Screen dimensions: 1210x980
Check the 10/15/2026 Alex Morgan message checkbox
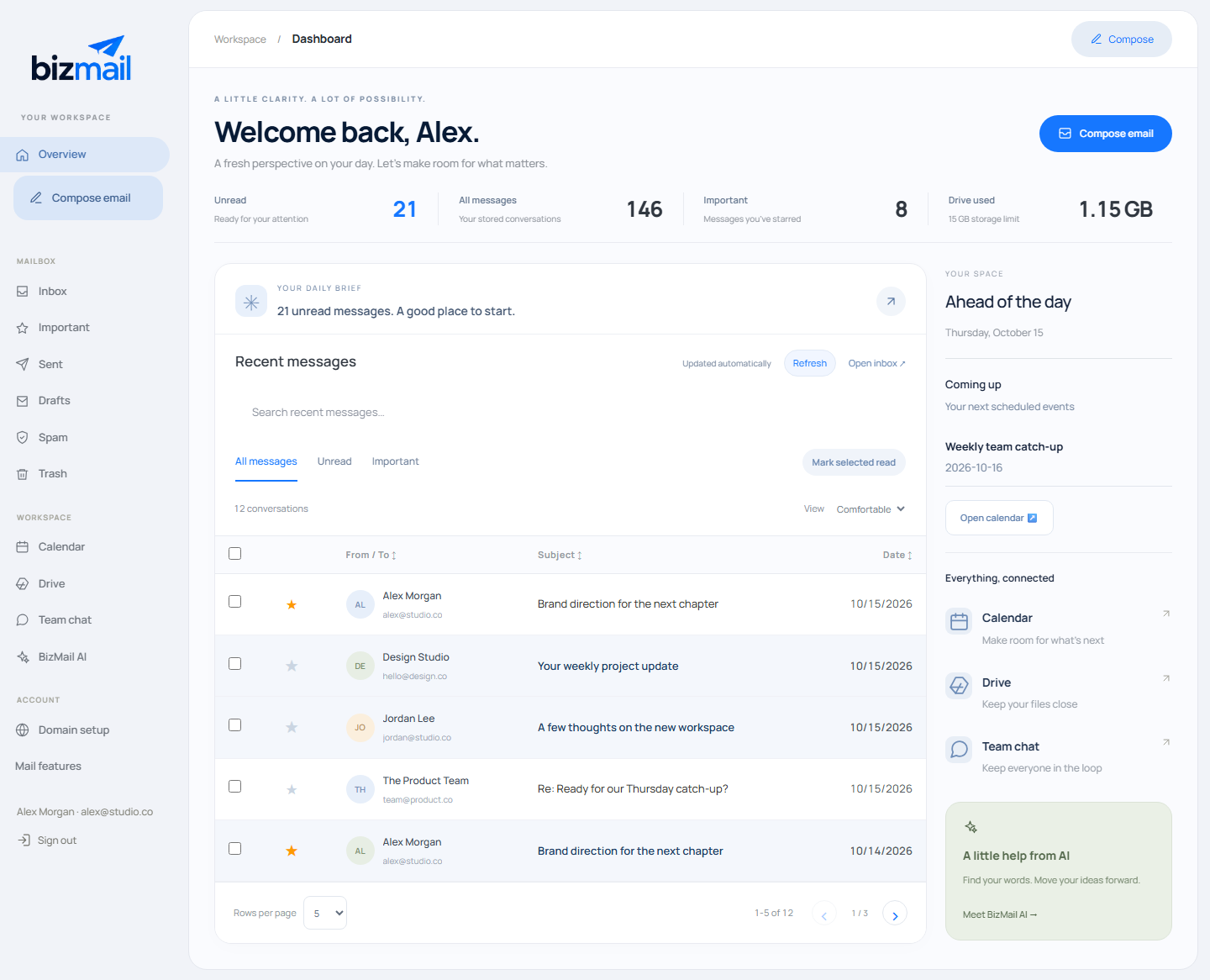pyautogui.click(x=235, y=602)
